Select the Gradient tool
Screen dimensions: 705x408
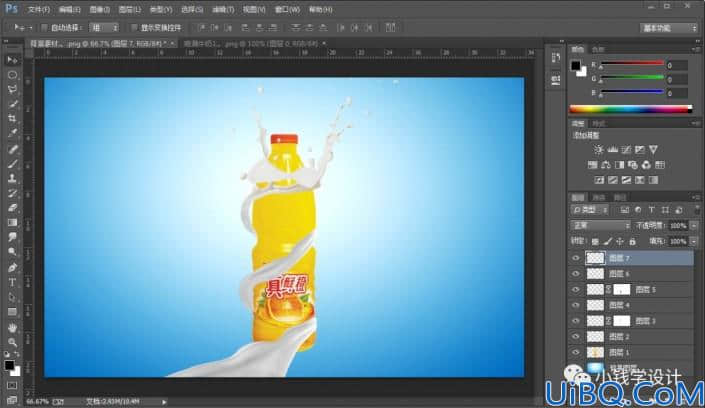(12, 223)
